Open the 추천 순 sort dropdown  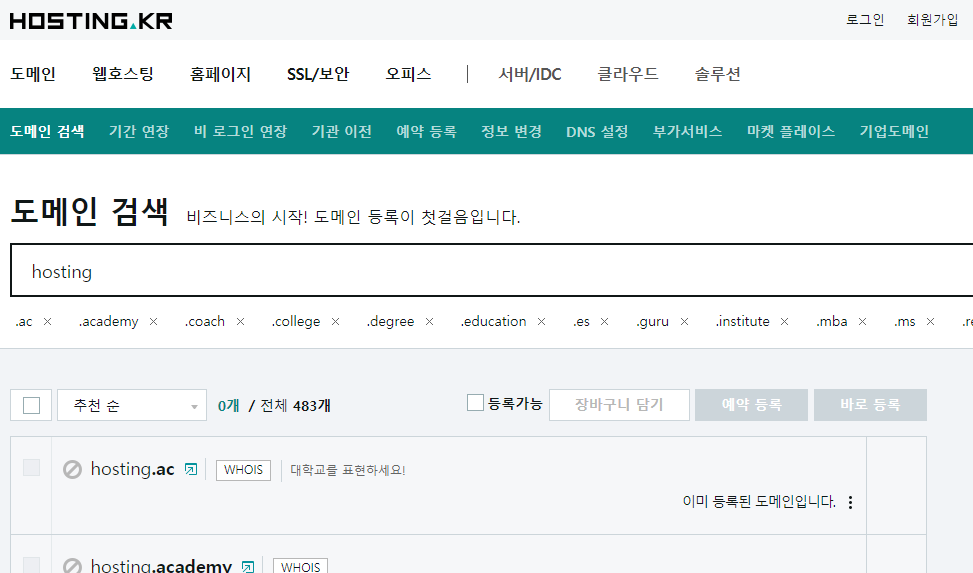click(132, 405)
